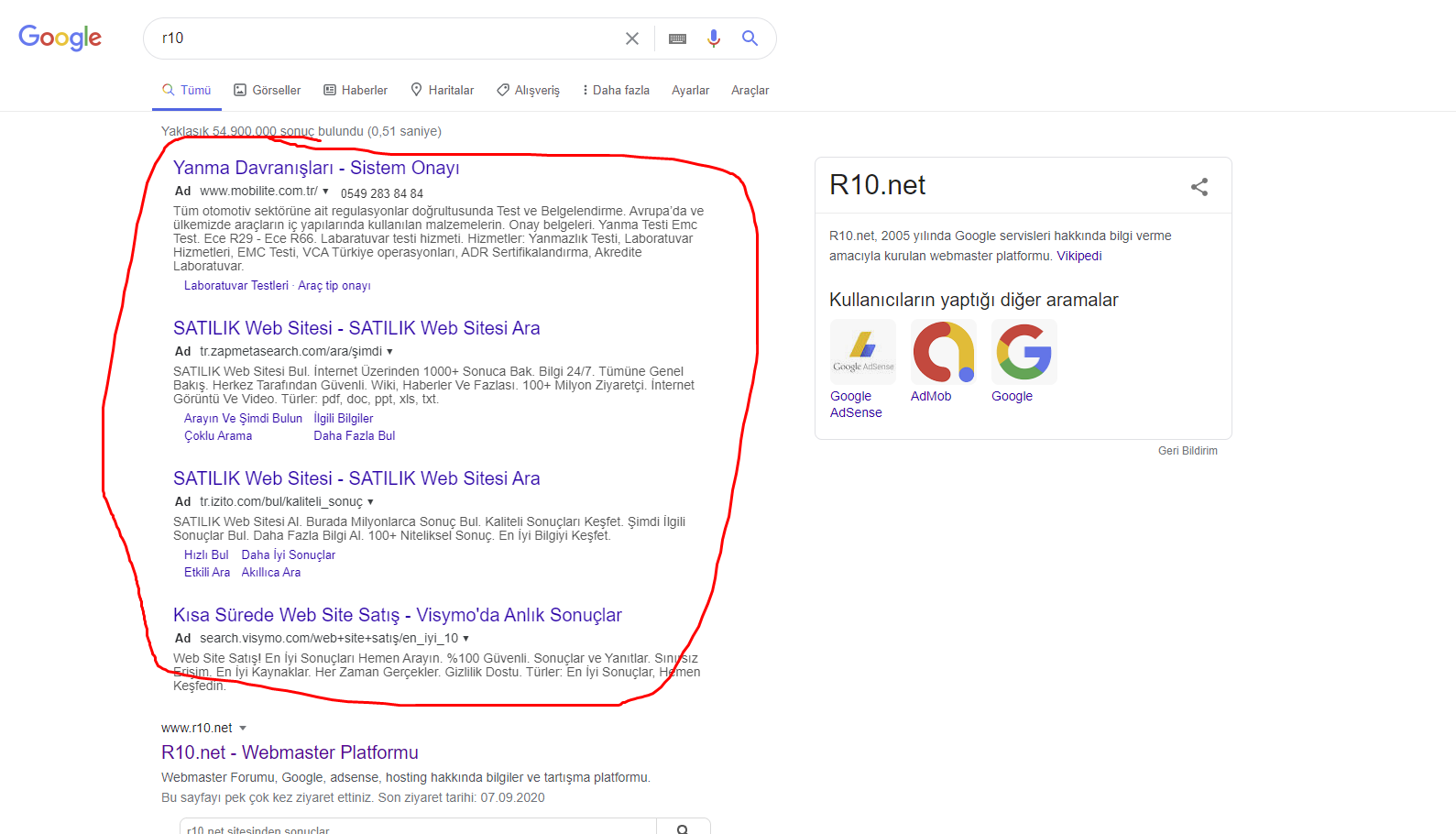
Task: Follow the Akıllıca Ara sitelink
Action: pos(271,573)
